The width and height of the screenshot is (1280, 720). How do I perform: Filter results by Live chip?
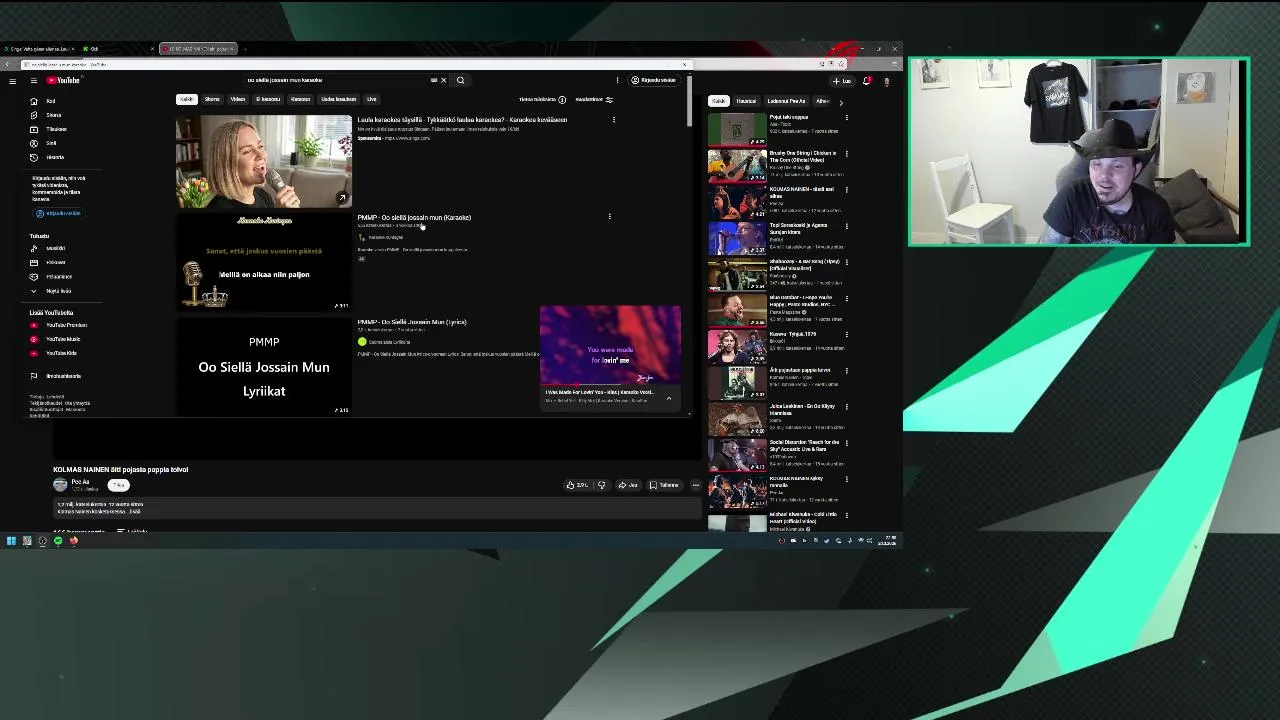(372, 99)
